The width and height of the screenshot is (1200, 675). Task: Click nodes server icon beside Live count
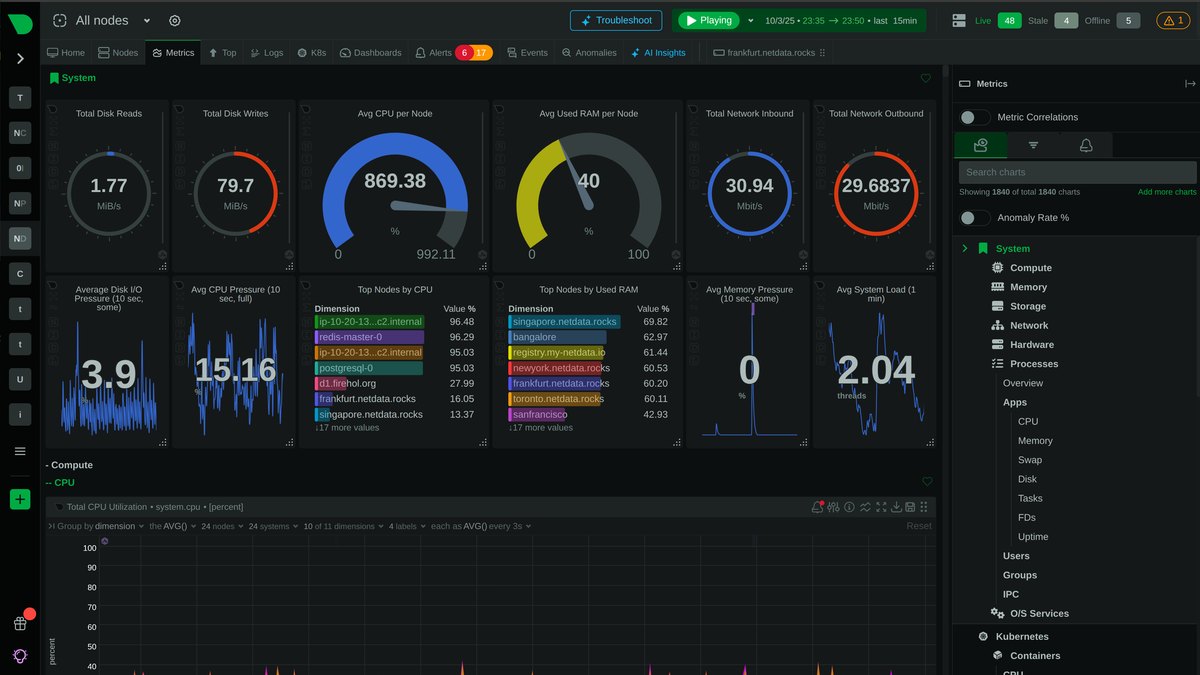(x=959, y=20)
